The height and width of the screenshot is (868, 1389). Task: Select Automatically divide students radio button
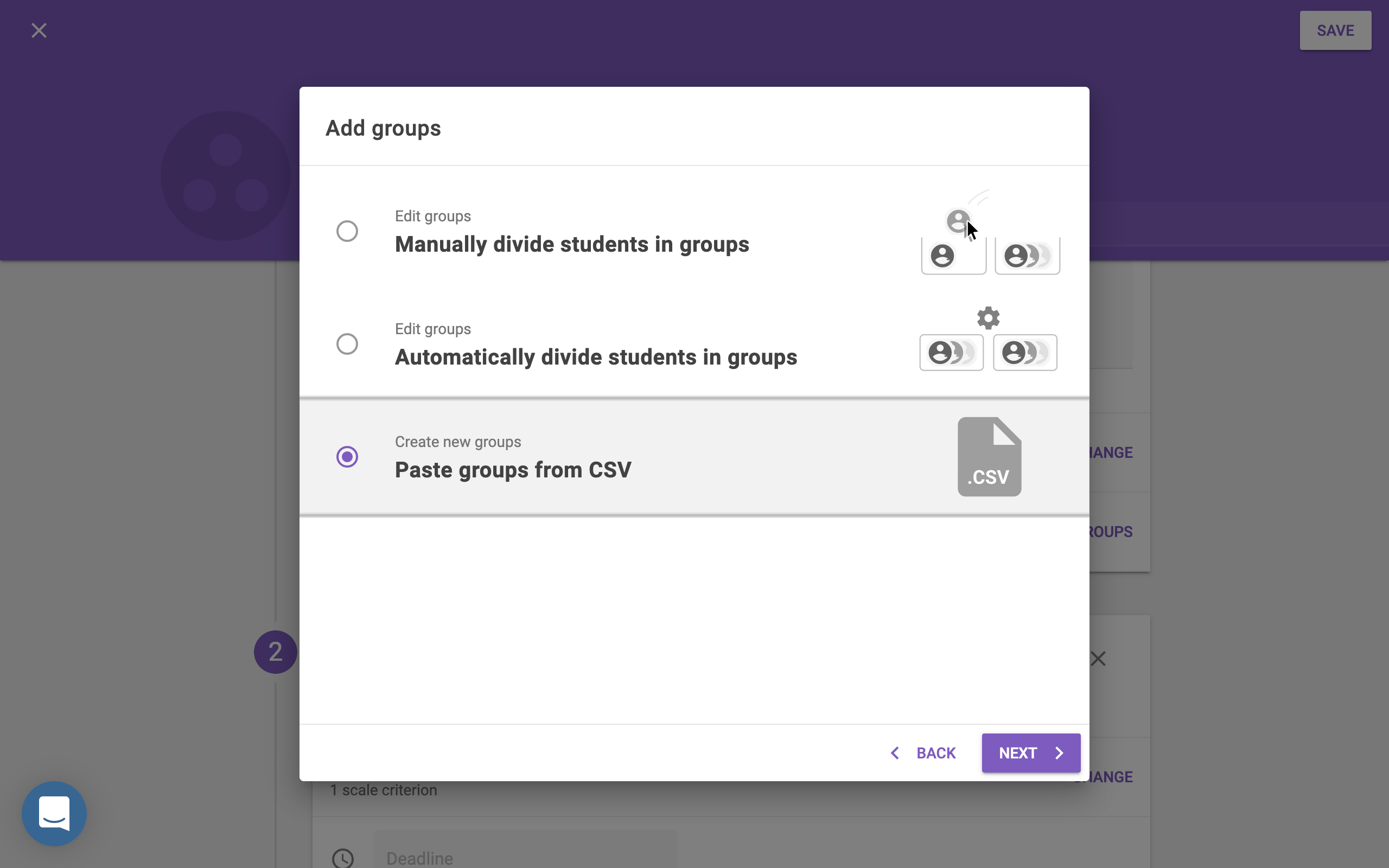tap(347, 344)
